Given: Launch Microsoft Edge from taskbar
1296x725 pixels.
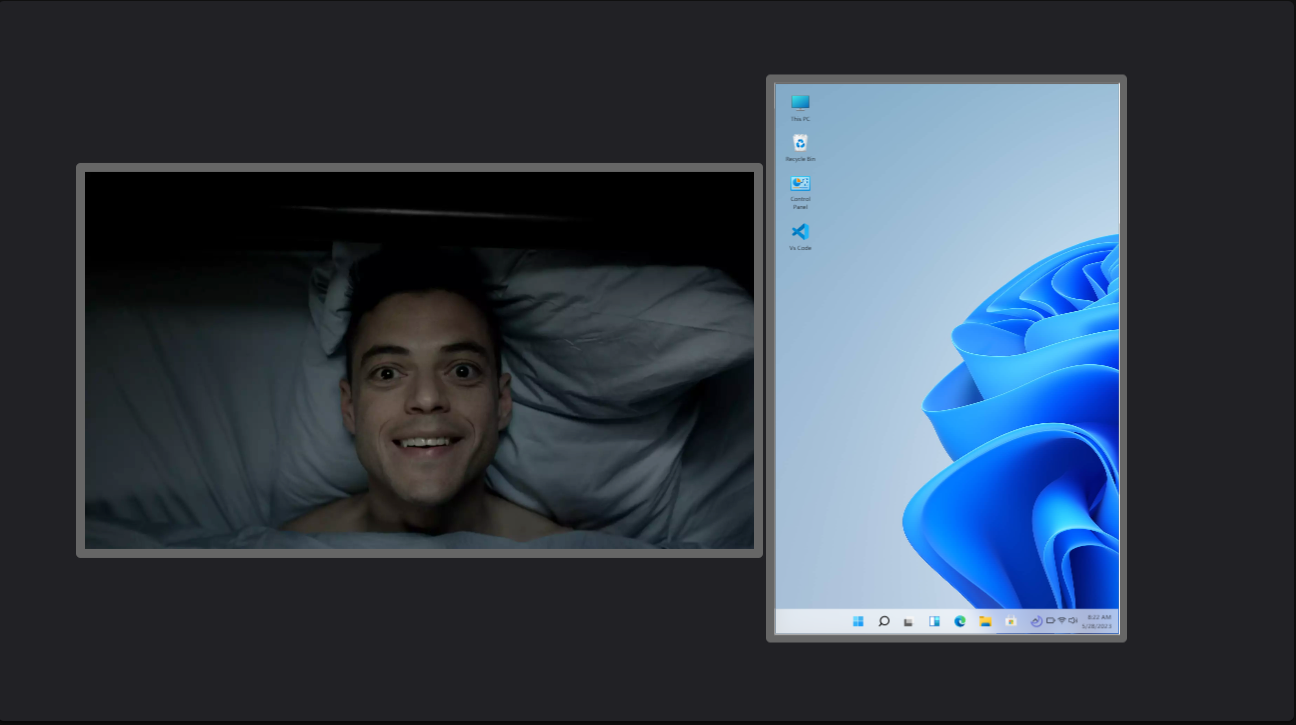Looking at the screenshot, I should 960,621.
